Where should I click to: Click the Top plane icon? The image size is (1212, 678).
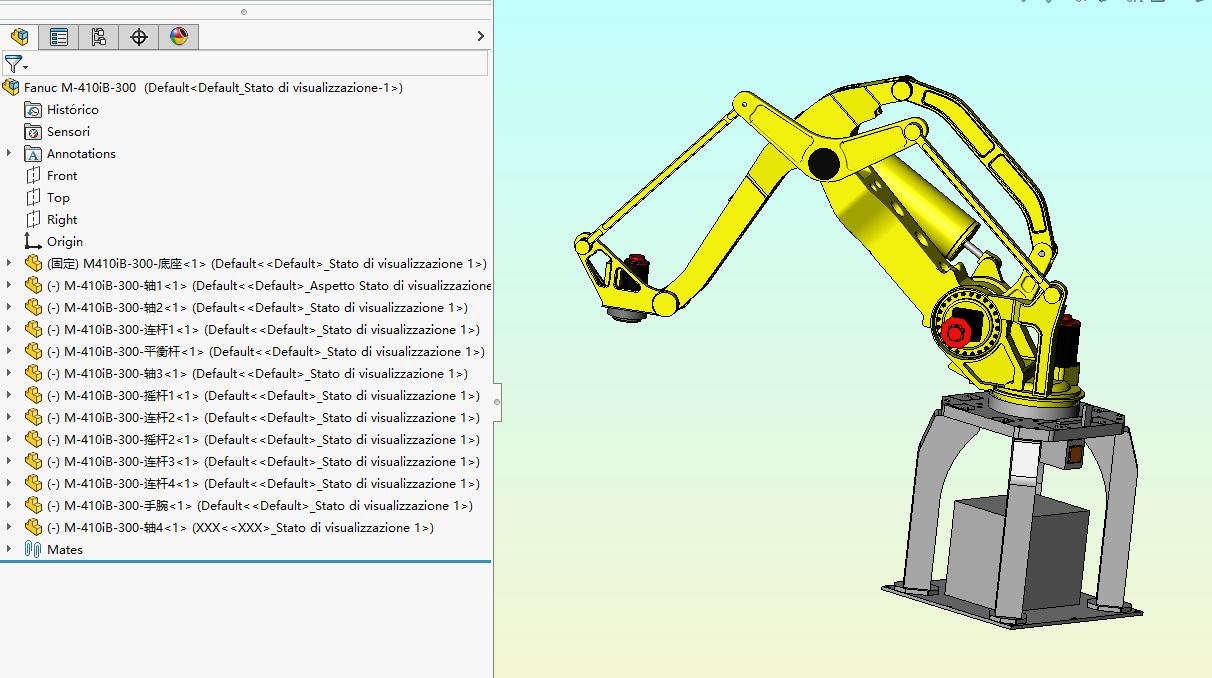33,198
